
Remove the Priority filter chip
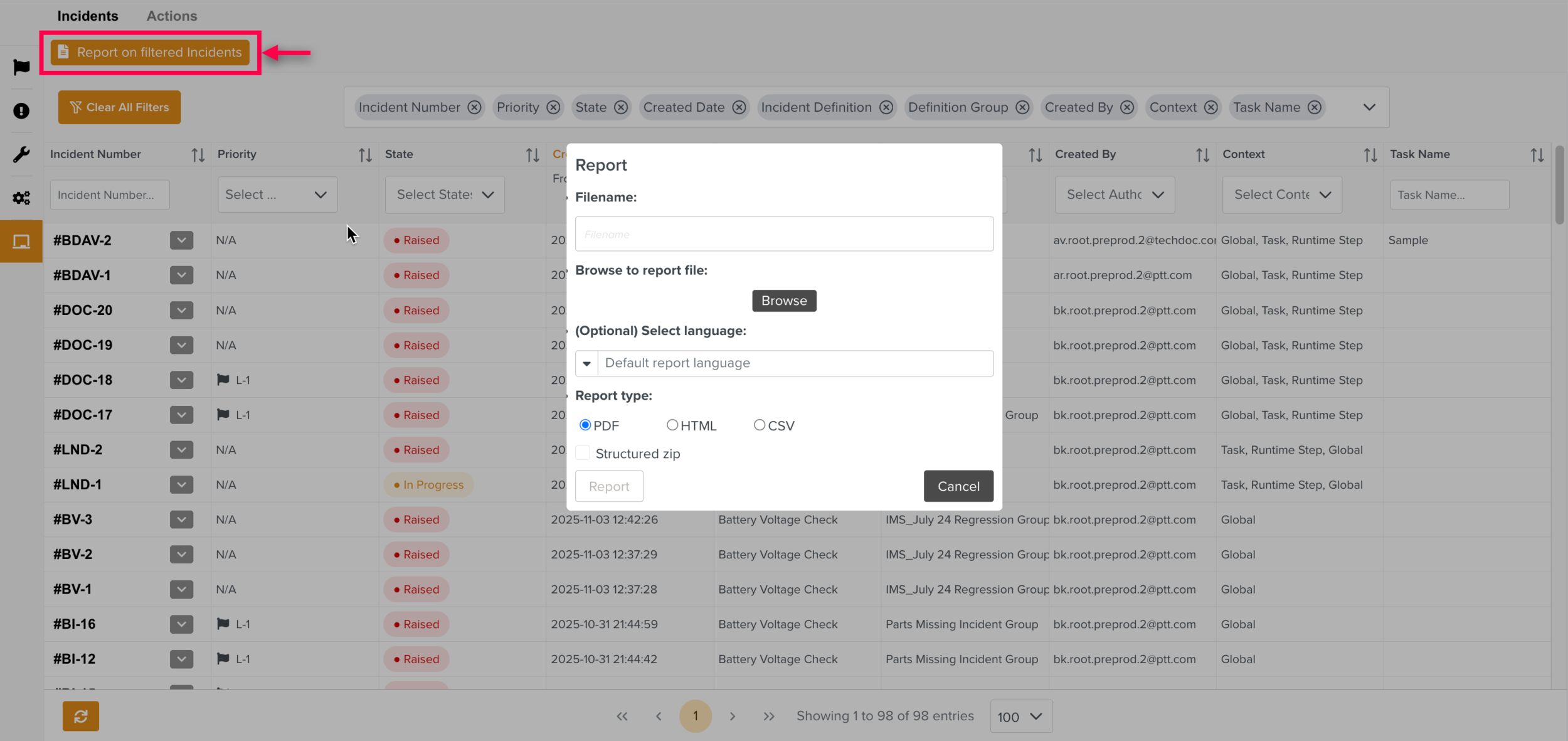[553, 107]
